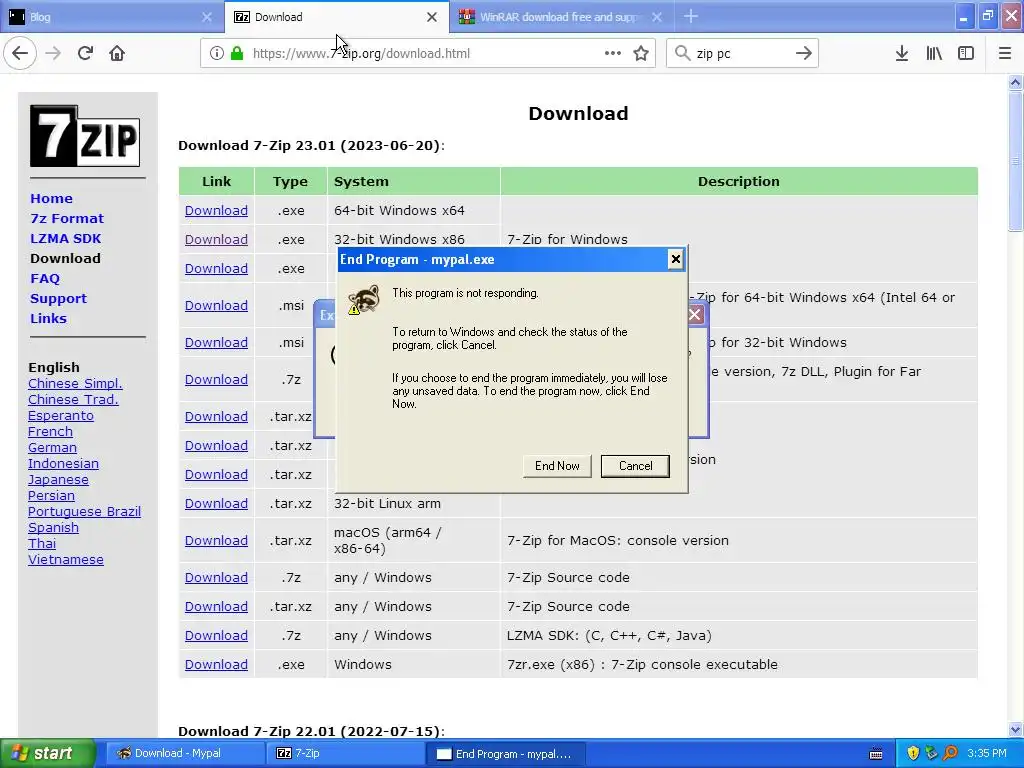Click the browser forward arrow

coord(53,53)
